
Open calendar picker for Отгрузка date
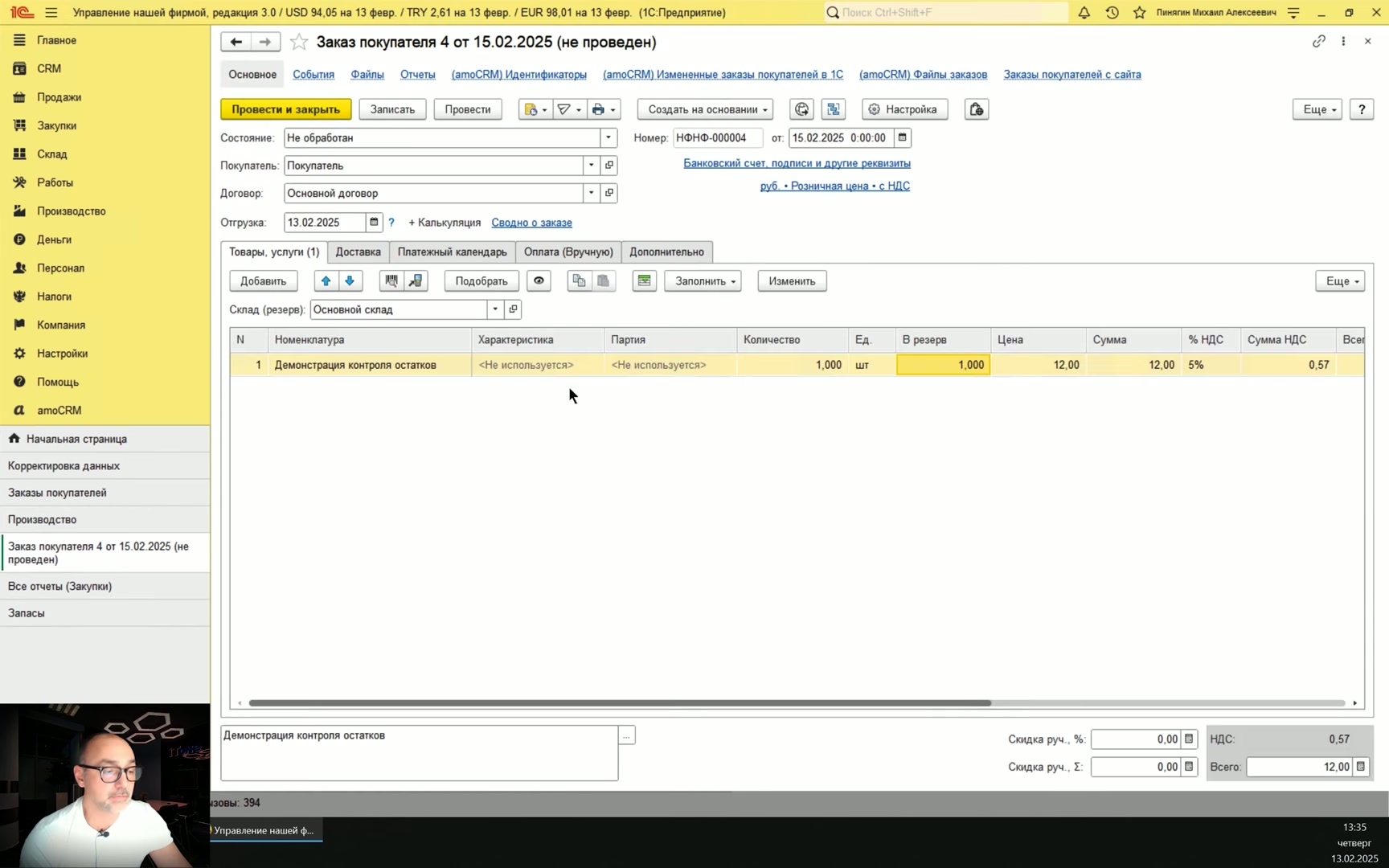(374, 223)
